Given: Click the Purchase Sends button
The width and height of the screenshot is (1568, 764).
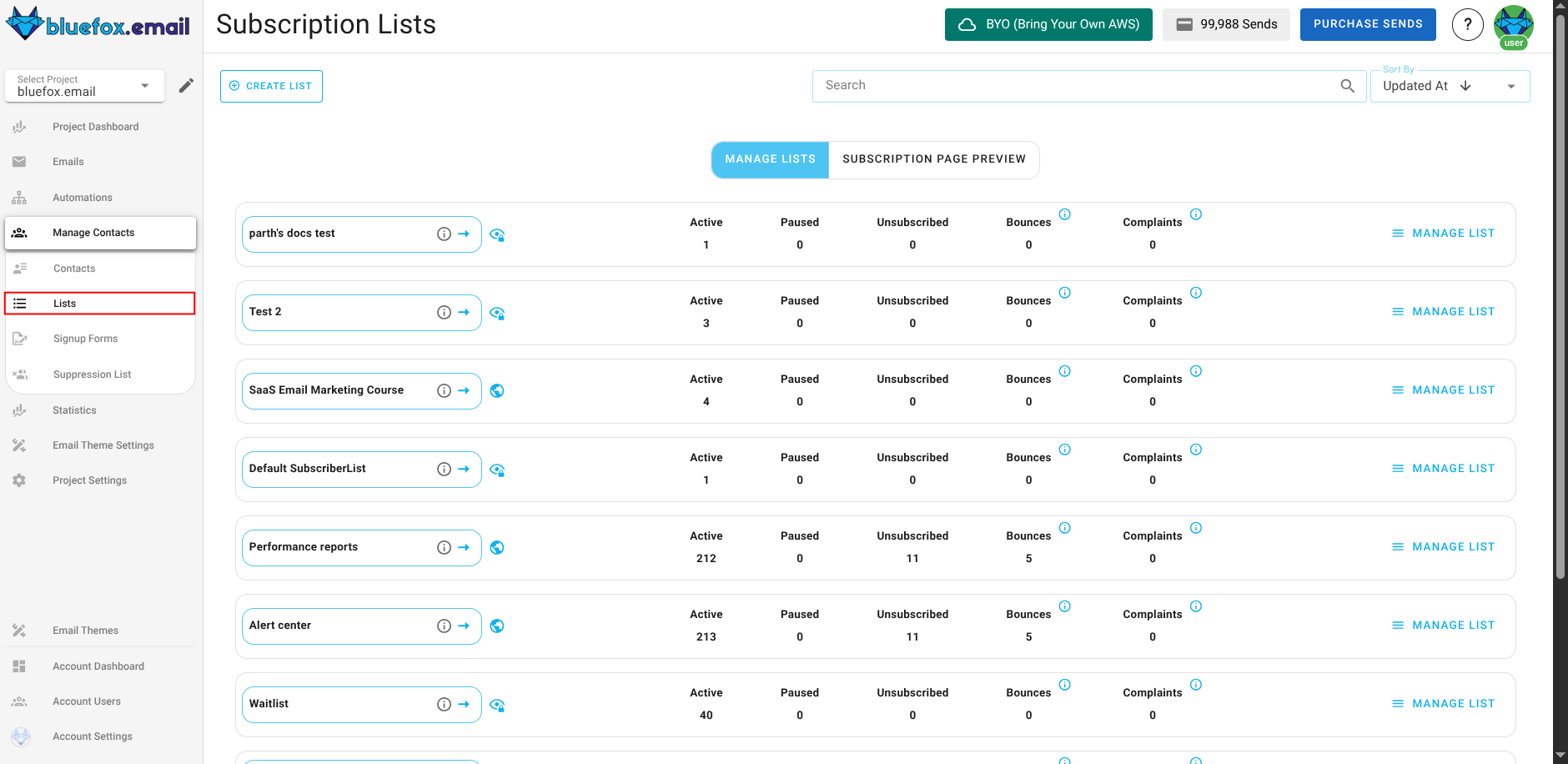Looking at the screenshot, I should 1368,24.
